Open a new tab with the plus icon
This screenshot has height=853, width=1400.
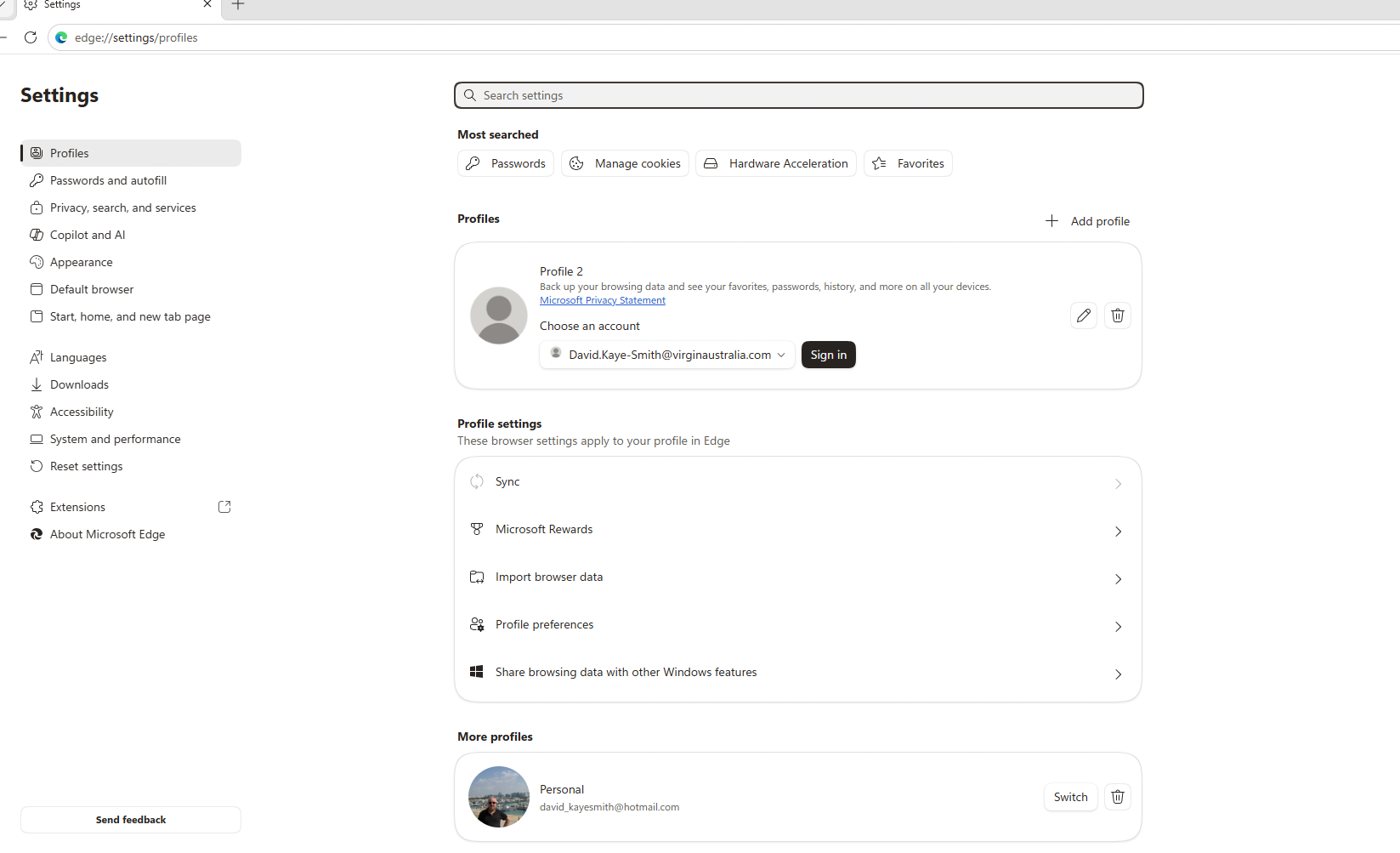click(238, 5)
